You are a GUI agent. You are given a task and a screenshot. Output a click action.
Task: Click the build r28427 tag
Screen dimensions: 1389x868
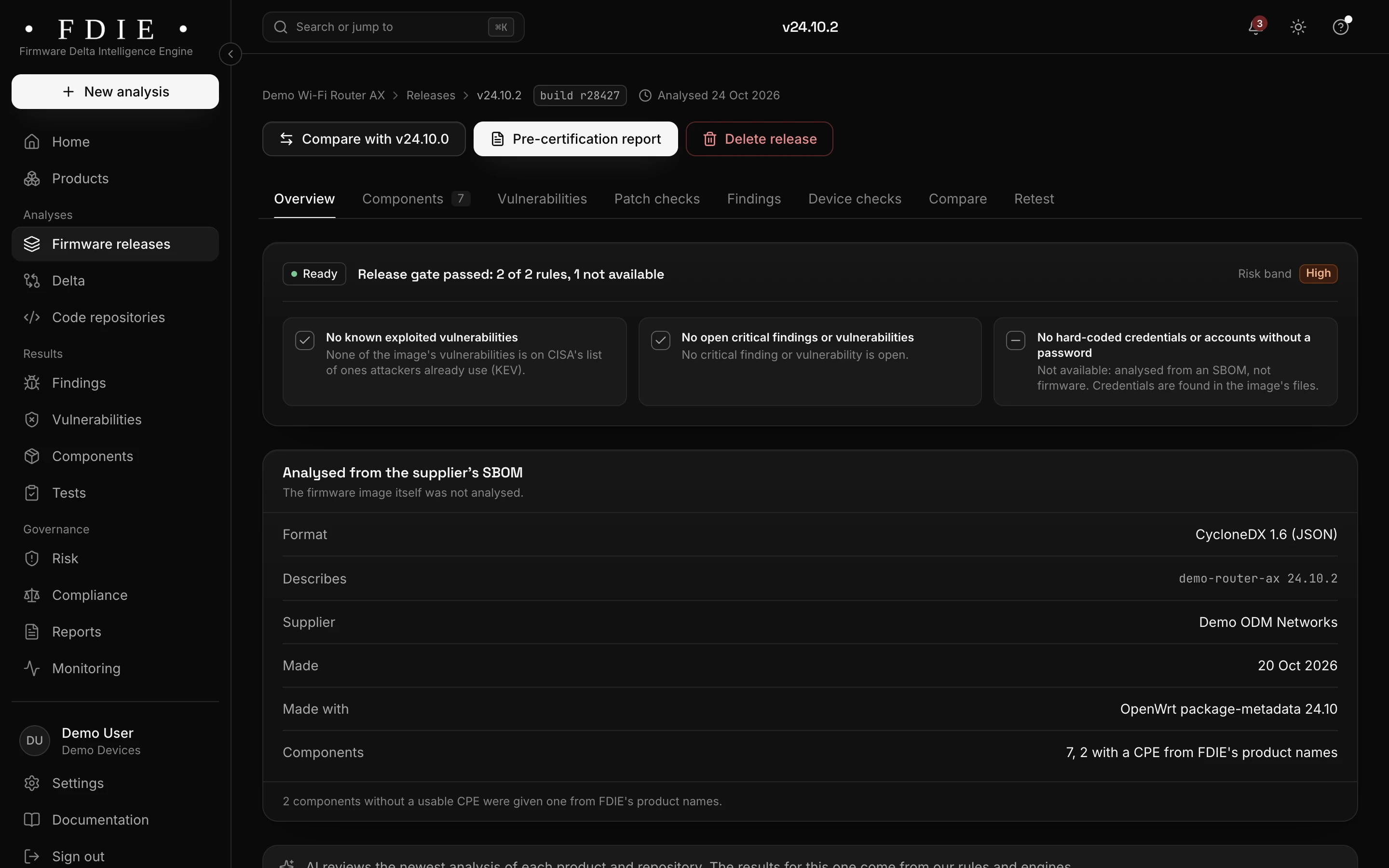click(580, 95)
